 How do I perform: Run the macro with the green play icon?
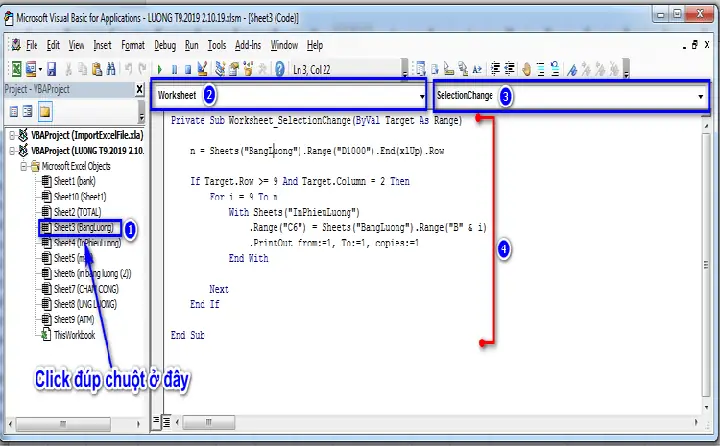[x=159, y=69]
